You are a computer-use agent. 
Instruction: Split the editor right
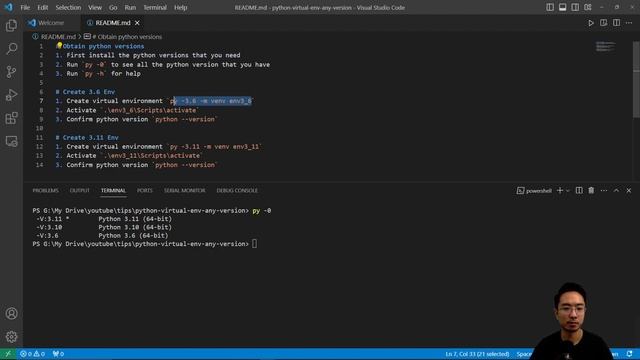[616, 23]
